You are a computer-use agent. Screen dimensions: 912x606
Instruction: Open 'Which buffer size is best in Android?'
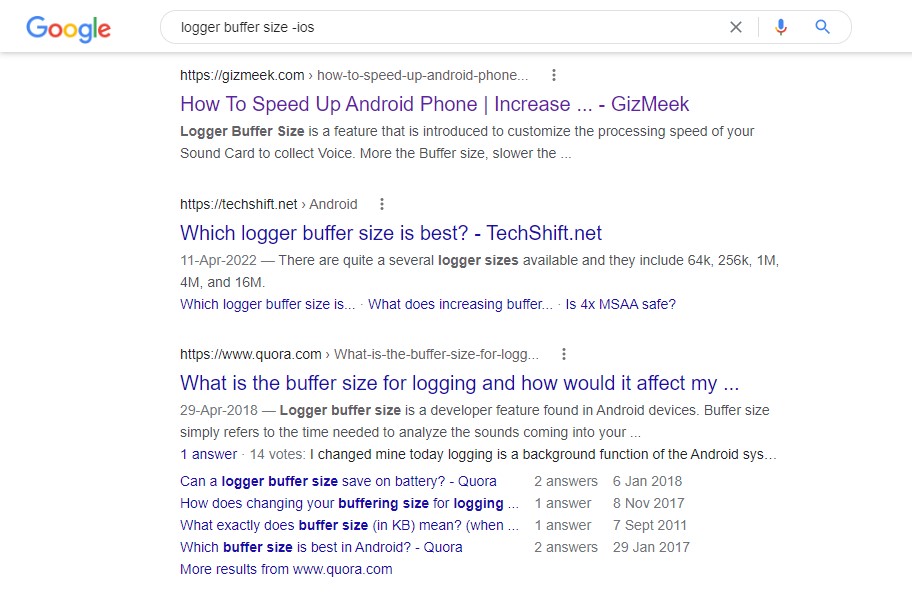(321, 547)
